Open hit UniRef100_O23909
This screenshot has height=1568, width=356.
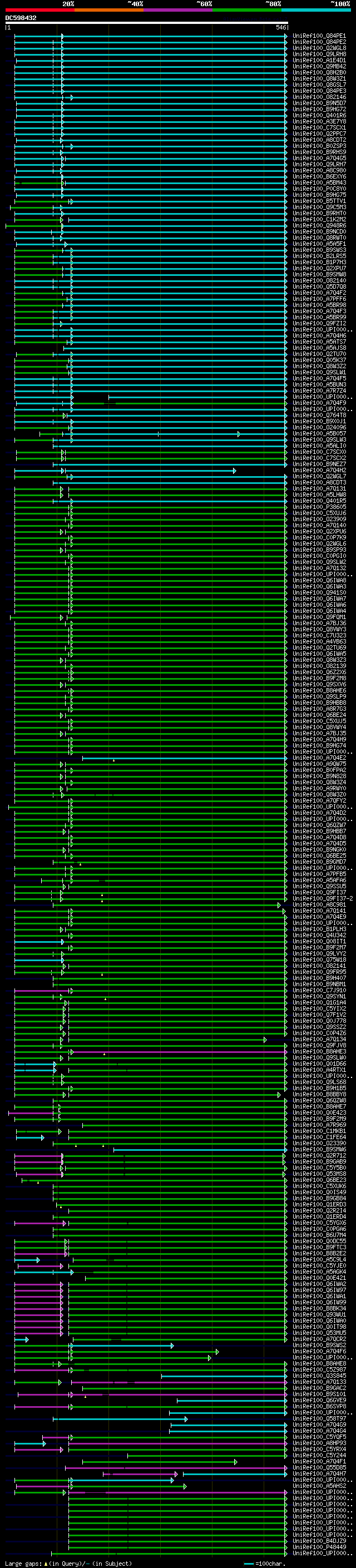319,519
